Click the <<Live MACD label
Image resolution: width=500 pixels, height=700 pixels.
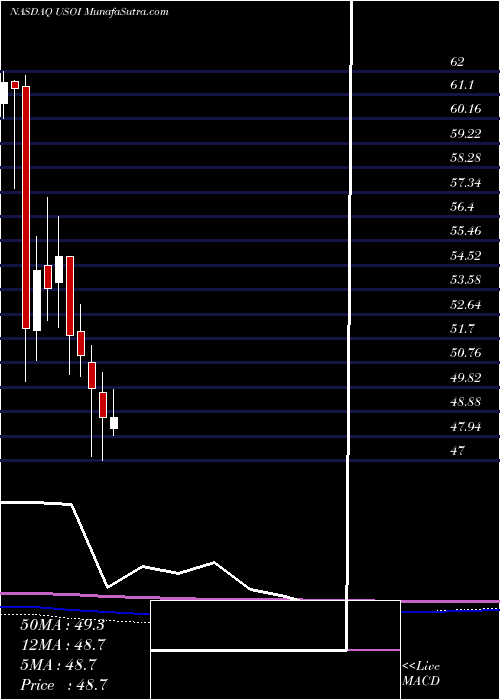click(421, 673)
